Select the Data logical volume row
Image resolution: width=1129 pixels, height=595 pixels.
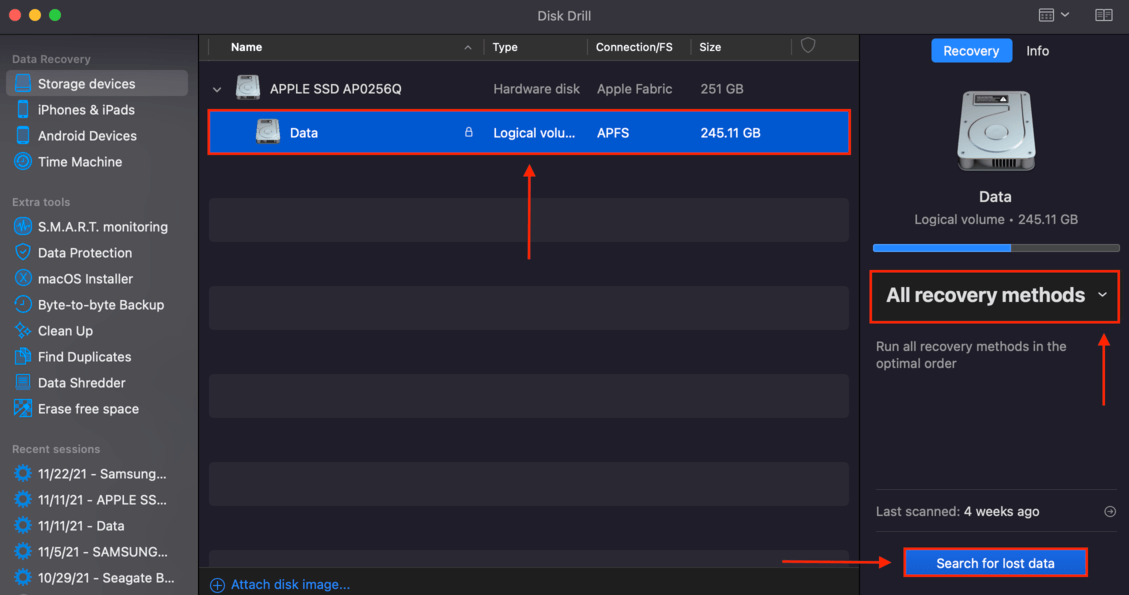pos(529,132)
